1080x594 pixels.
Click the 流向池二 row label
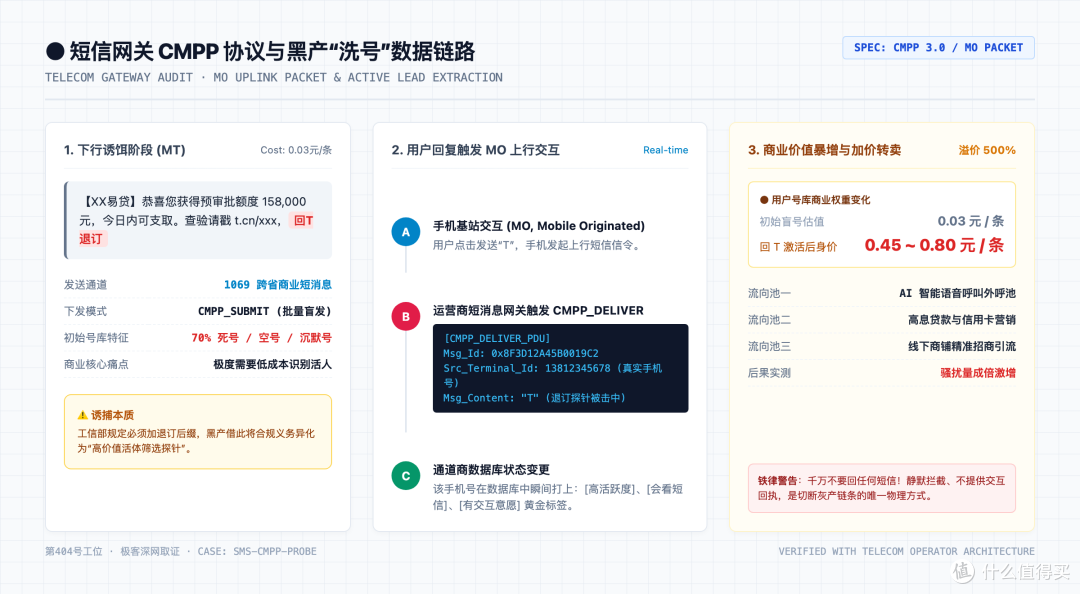coord(769,320)
